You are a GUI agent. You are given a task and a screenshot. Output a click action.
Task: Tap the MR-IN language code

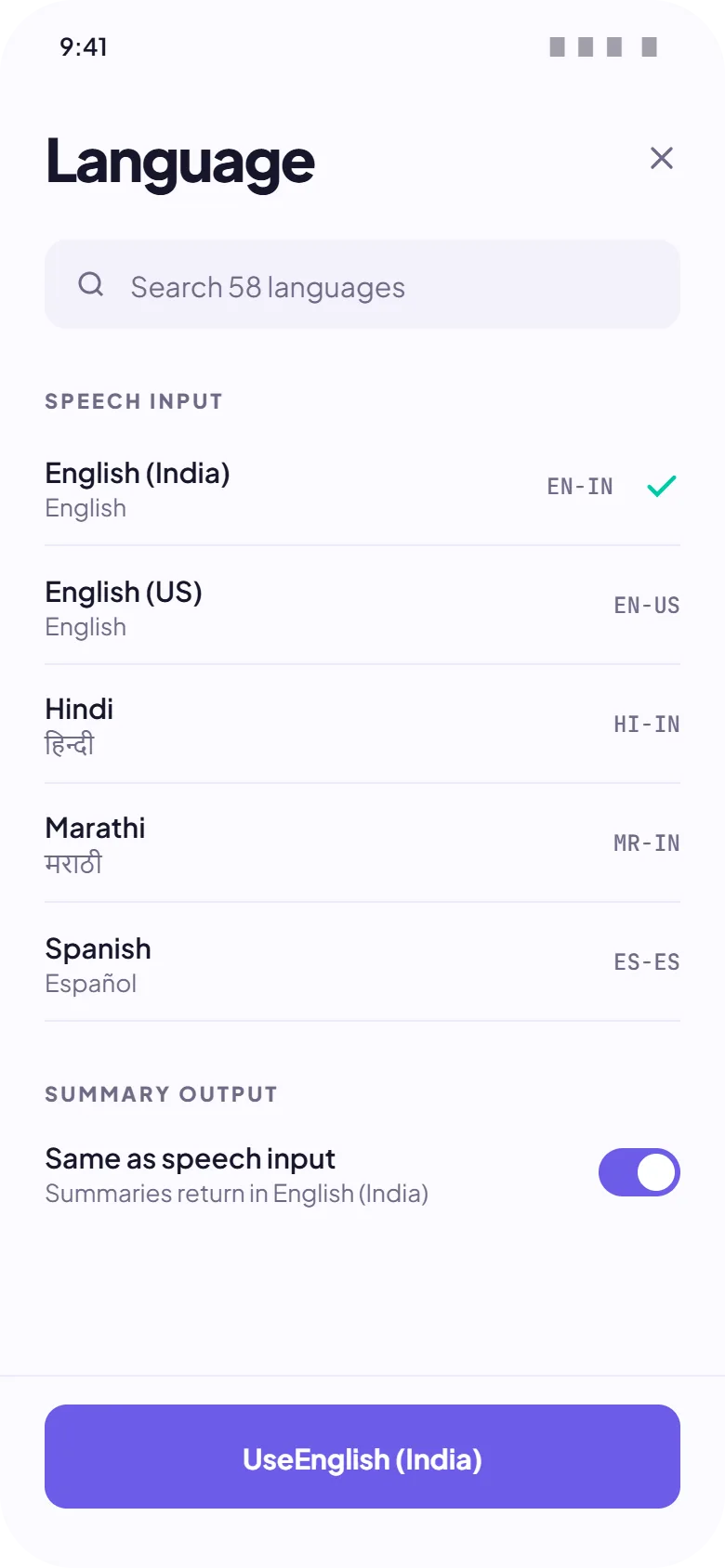(647, 843)
